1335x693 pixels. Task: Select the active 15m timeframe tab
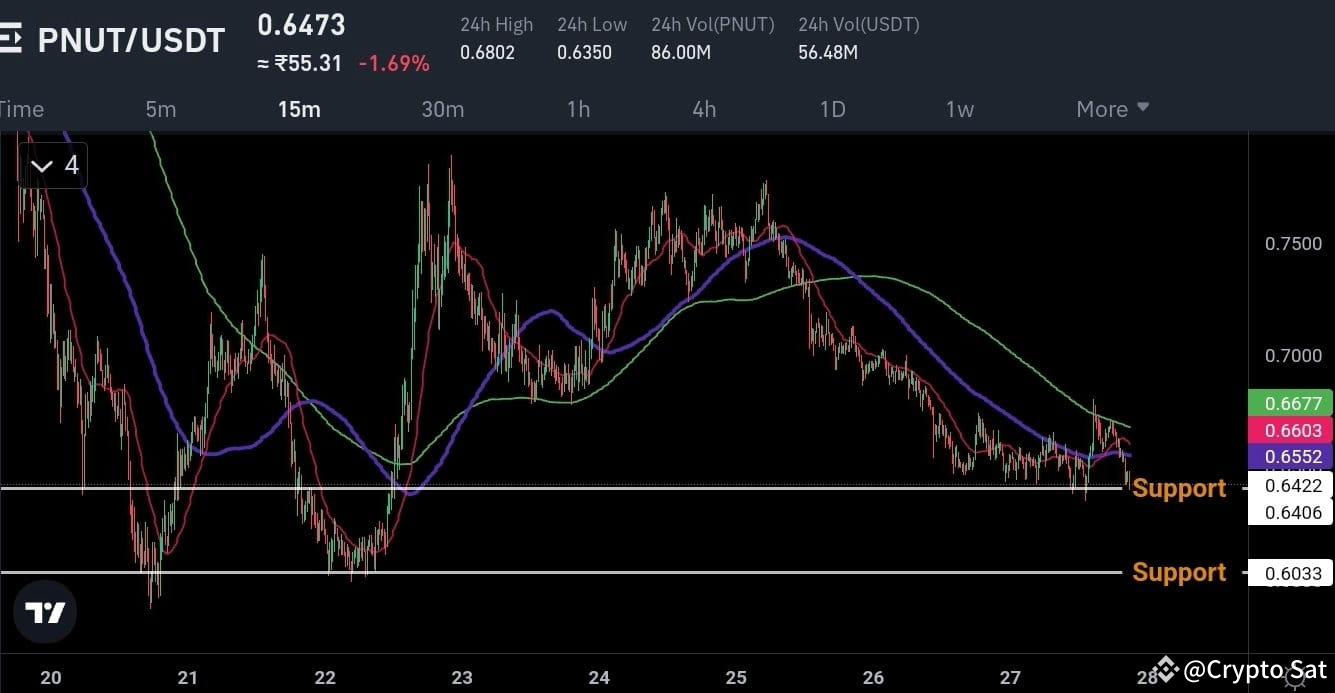(x=299, y=109)
